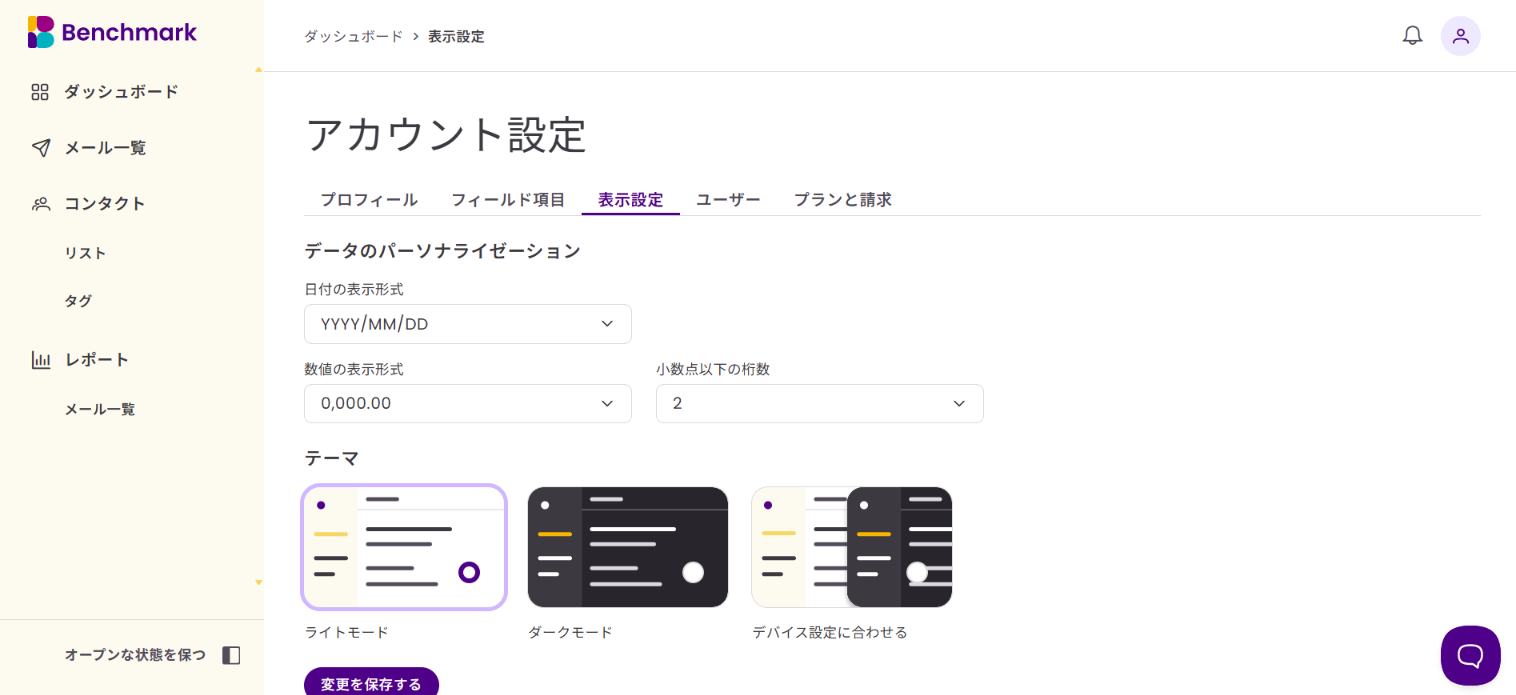Open メール一覧 under レポート

click(100, 409)
